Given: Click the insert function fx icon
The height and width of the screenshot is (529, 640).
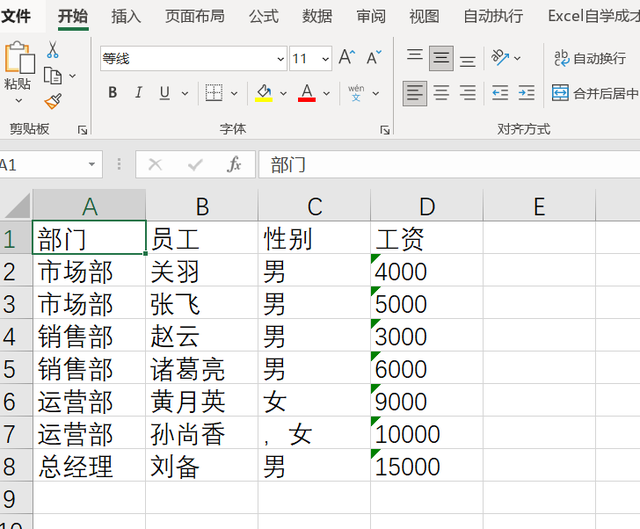Looking at the screenshot, I should (234, 164).
